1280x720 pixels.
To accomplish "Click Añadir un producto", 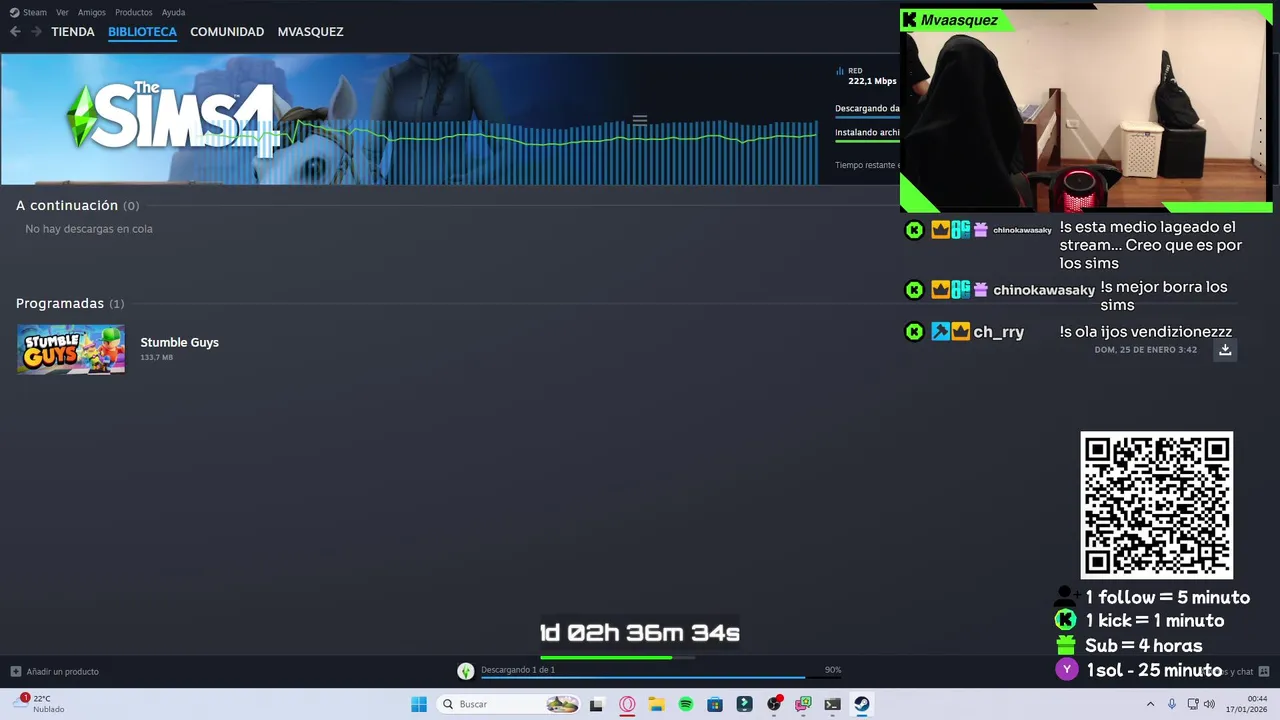I will point(63,671).
